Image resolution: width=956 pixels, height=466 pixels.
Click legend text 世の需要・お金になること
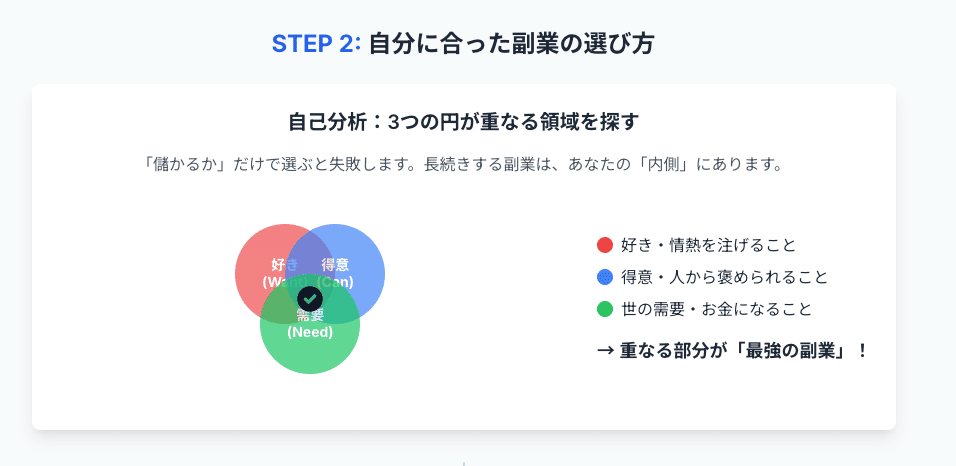(x=717, y=309)
